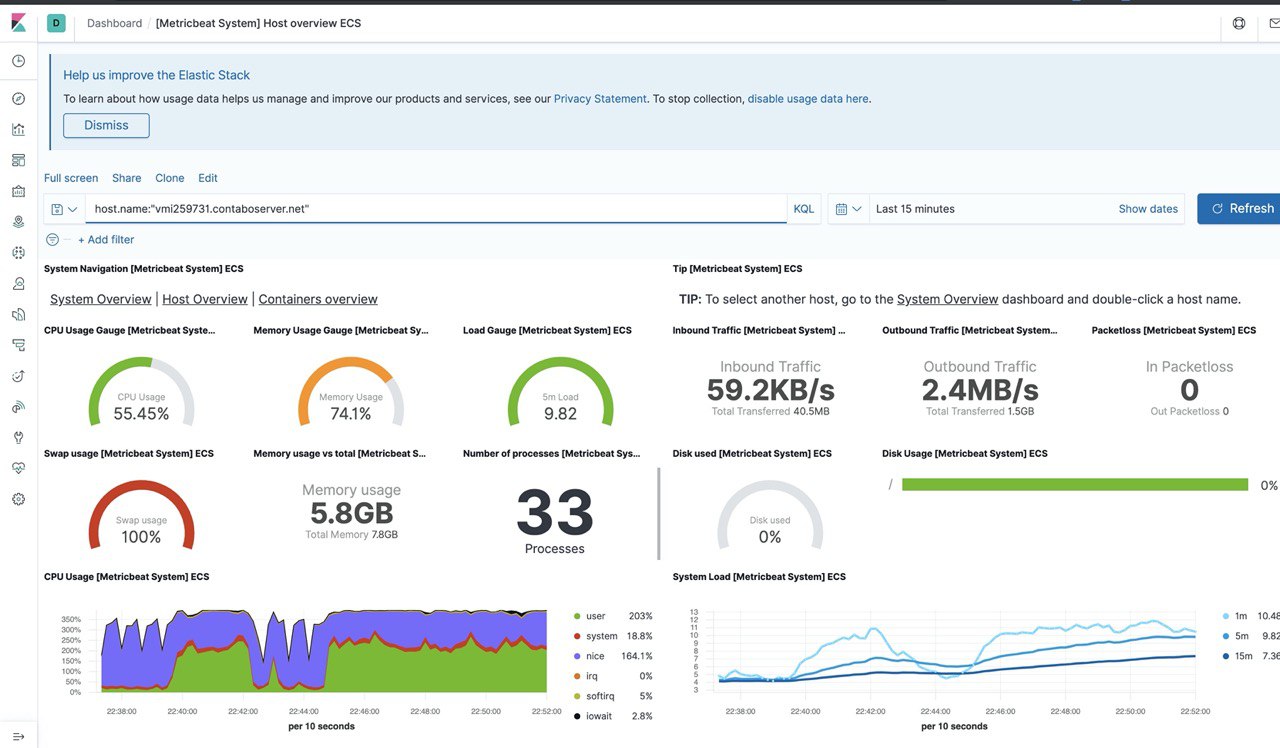Click the dashboard title Host overview ECS
Screen dimensions: 1280x748
(258, 23)
